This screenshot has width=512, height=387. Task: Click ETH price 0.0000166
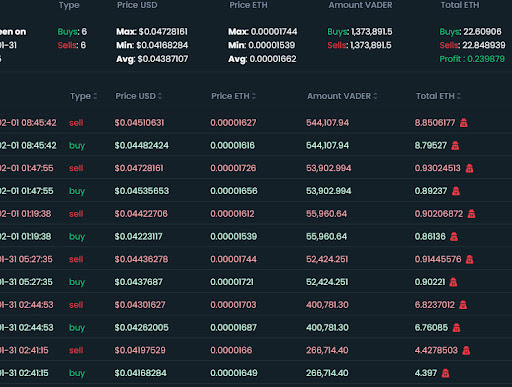(x=231, y=350)
